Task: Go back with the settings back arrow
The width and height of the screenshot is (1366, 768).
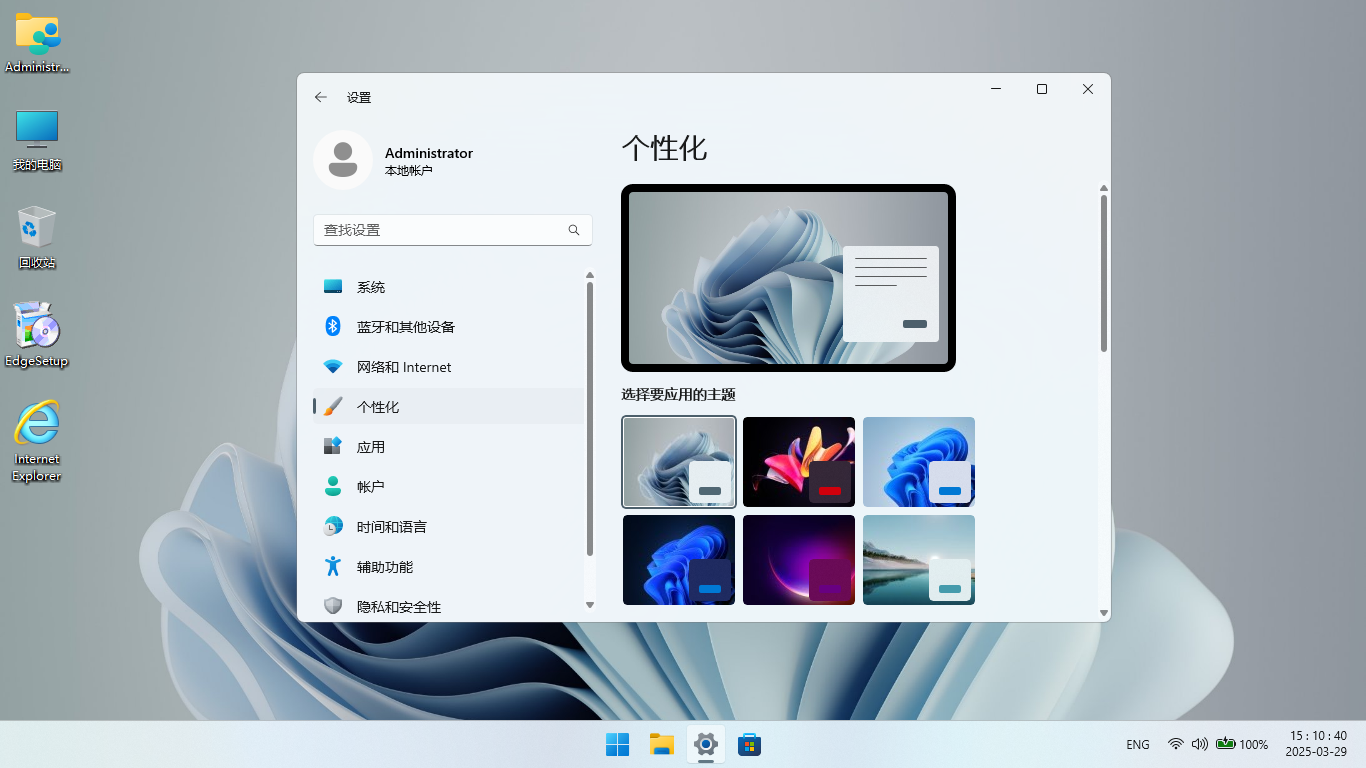Action: point(320,97)
